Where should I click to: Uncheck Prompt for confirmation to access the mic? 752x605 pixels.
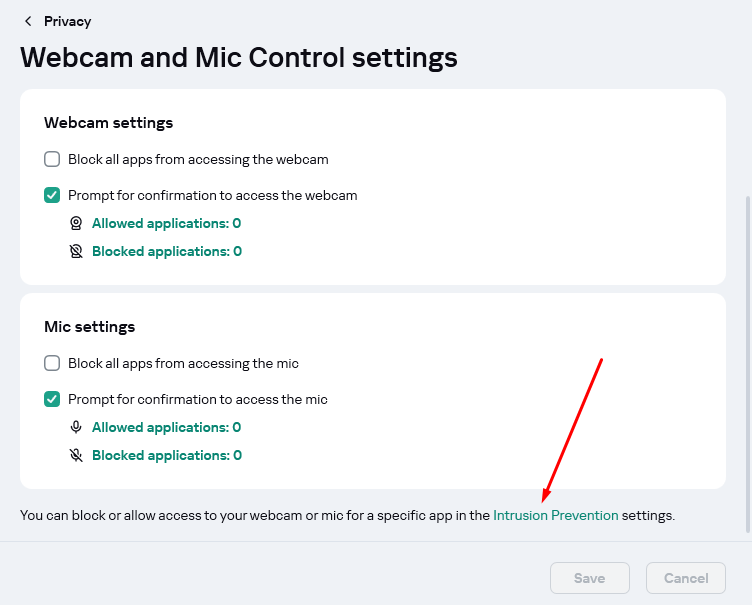pyautogui.click(x=52, y=399)
